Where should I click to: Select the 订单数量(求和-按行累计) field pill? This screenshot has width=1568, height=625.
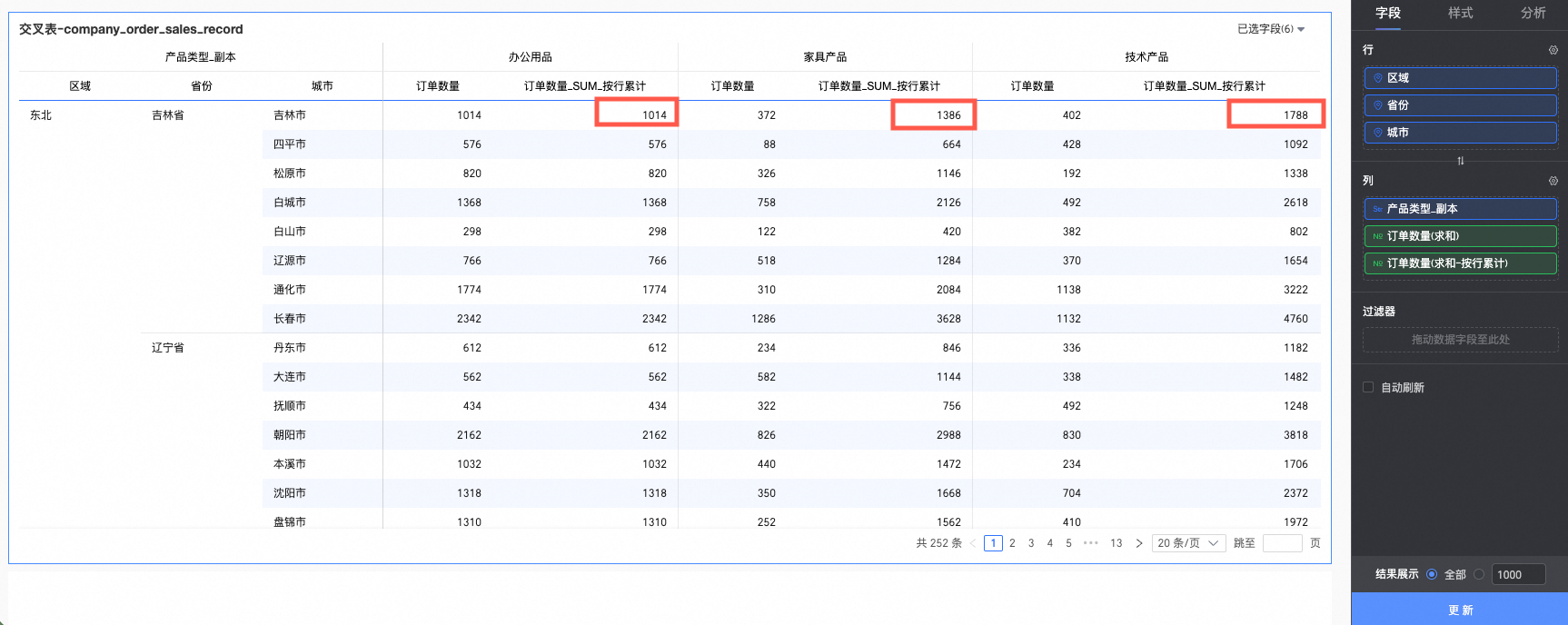[1460, 263]
